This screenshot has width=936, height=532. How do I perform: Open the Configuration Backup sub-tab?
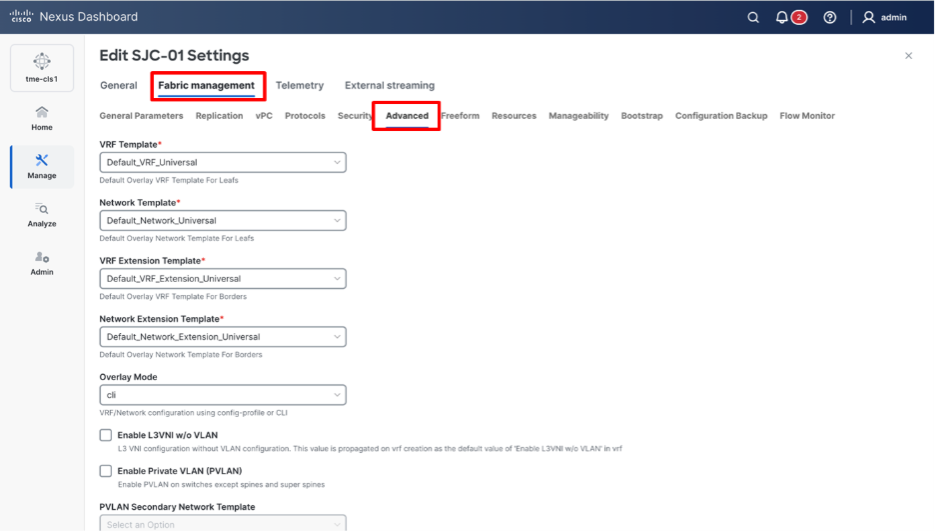[721, 116]
